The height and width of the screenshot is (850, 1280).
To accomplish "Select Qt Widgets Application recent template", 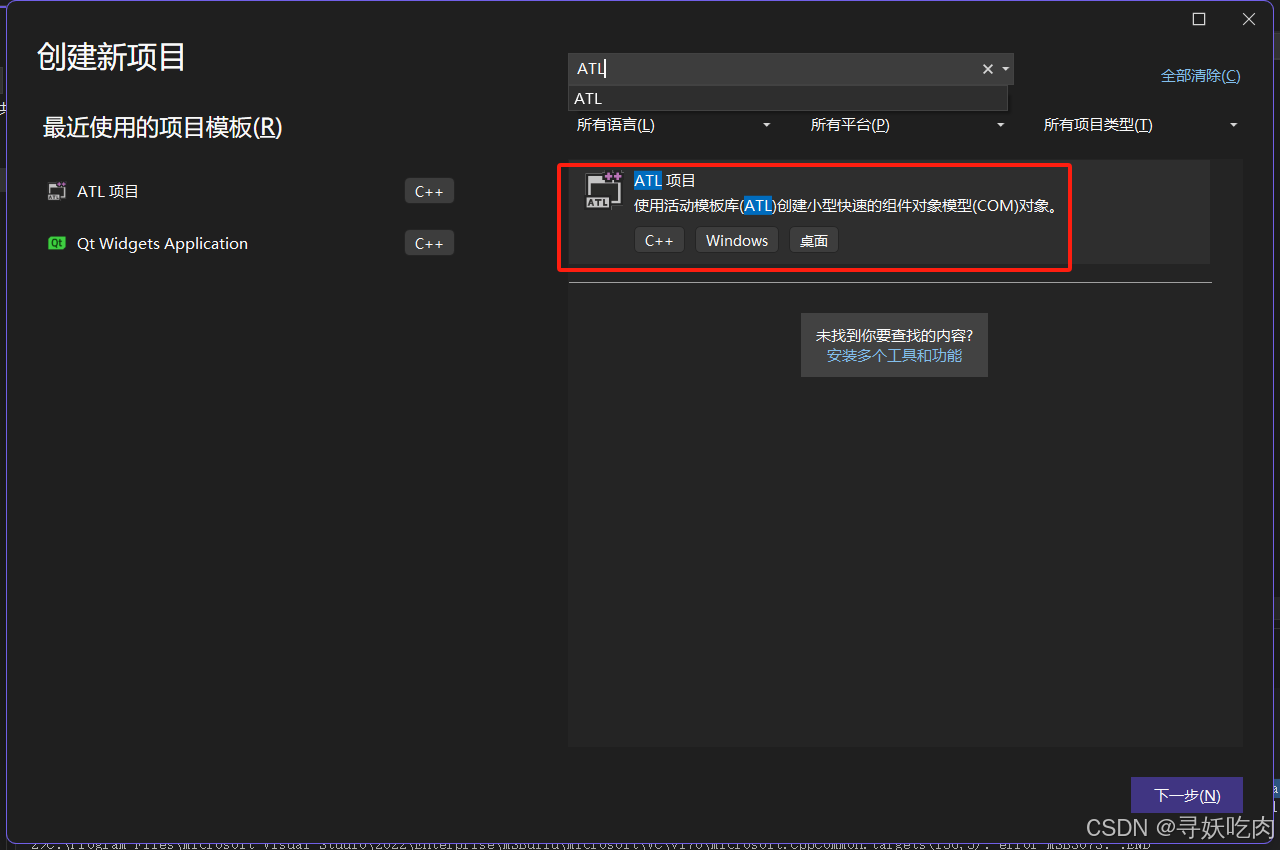I will pyautogui.click(x=251, y=243).
